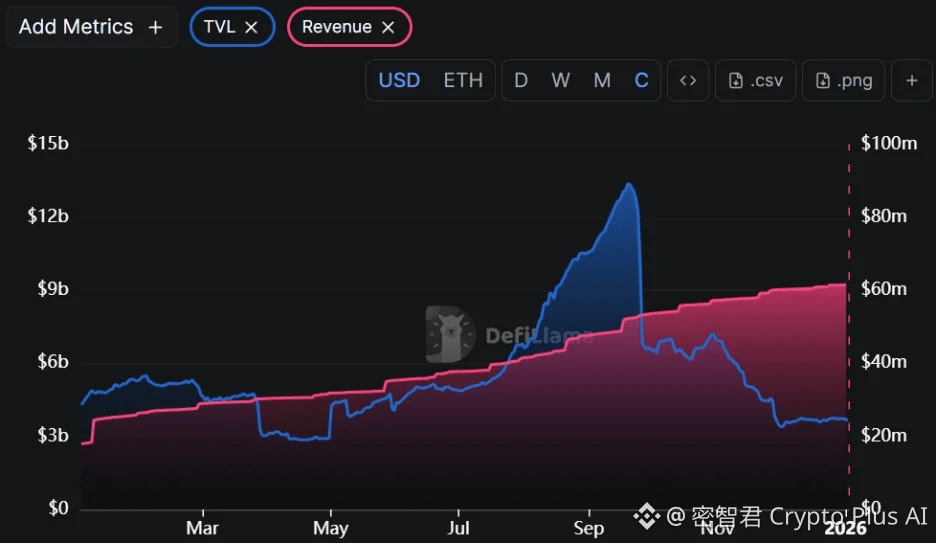The height and width of the screenshot is (543, 936).
Task: Click the $12b left axis label
Action: point(48,215)
